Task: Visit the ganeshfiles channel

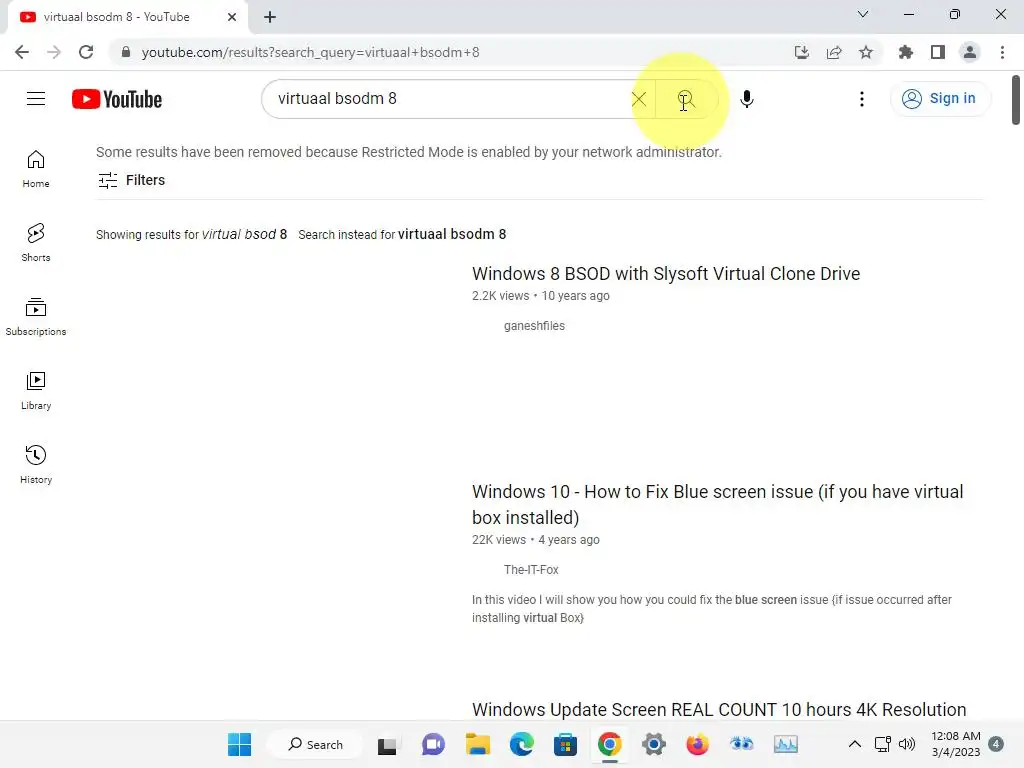Action: [x=534, y=326]
